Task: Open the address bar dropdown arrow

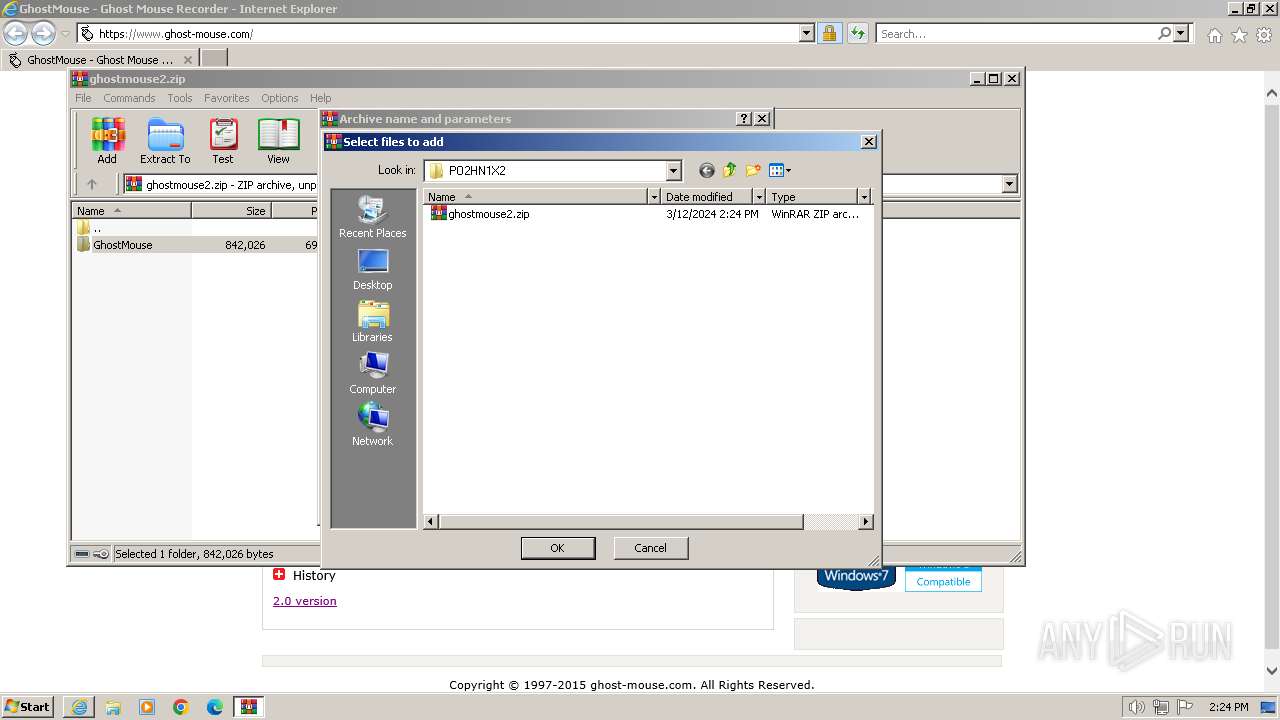Action: 807,34
